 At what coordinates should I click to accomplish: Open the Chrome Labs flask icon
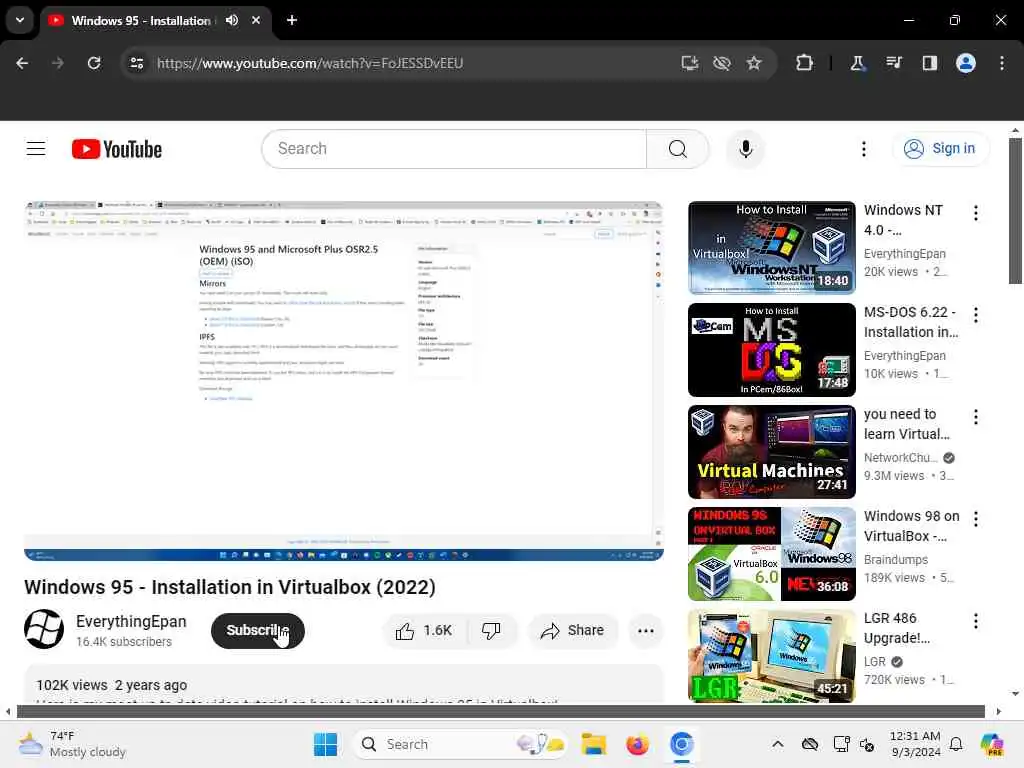(x=857, y=63)
